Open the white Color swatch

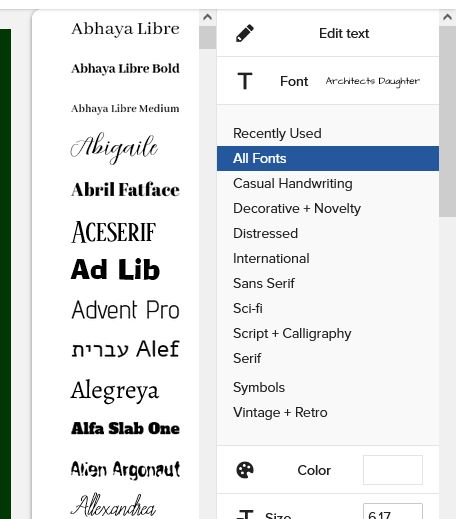pyautogui.click(x=393, y=470)
